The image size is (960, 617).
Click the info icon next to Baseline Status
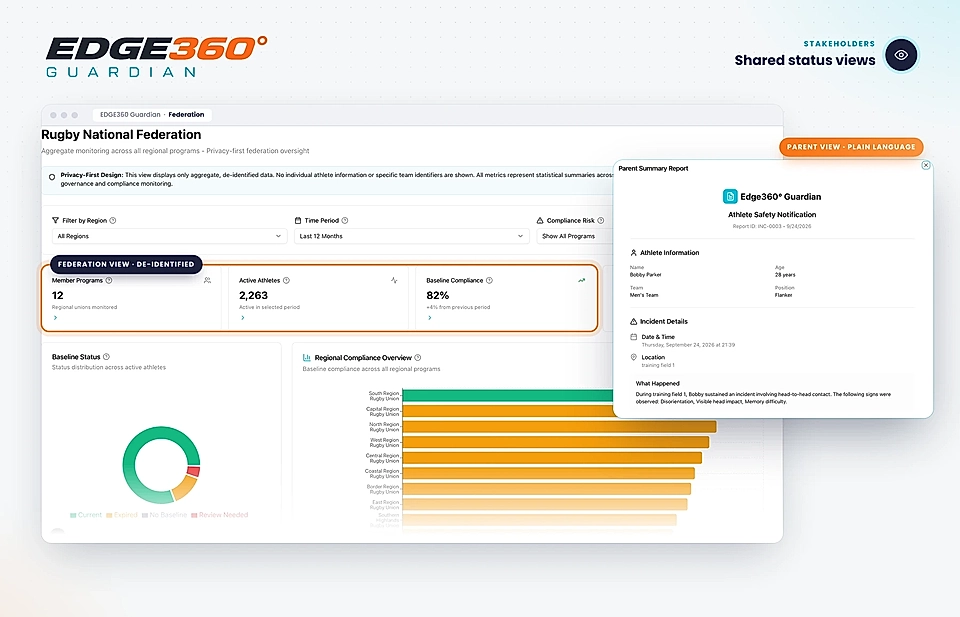107,356
